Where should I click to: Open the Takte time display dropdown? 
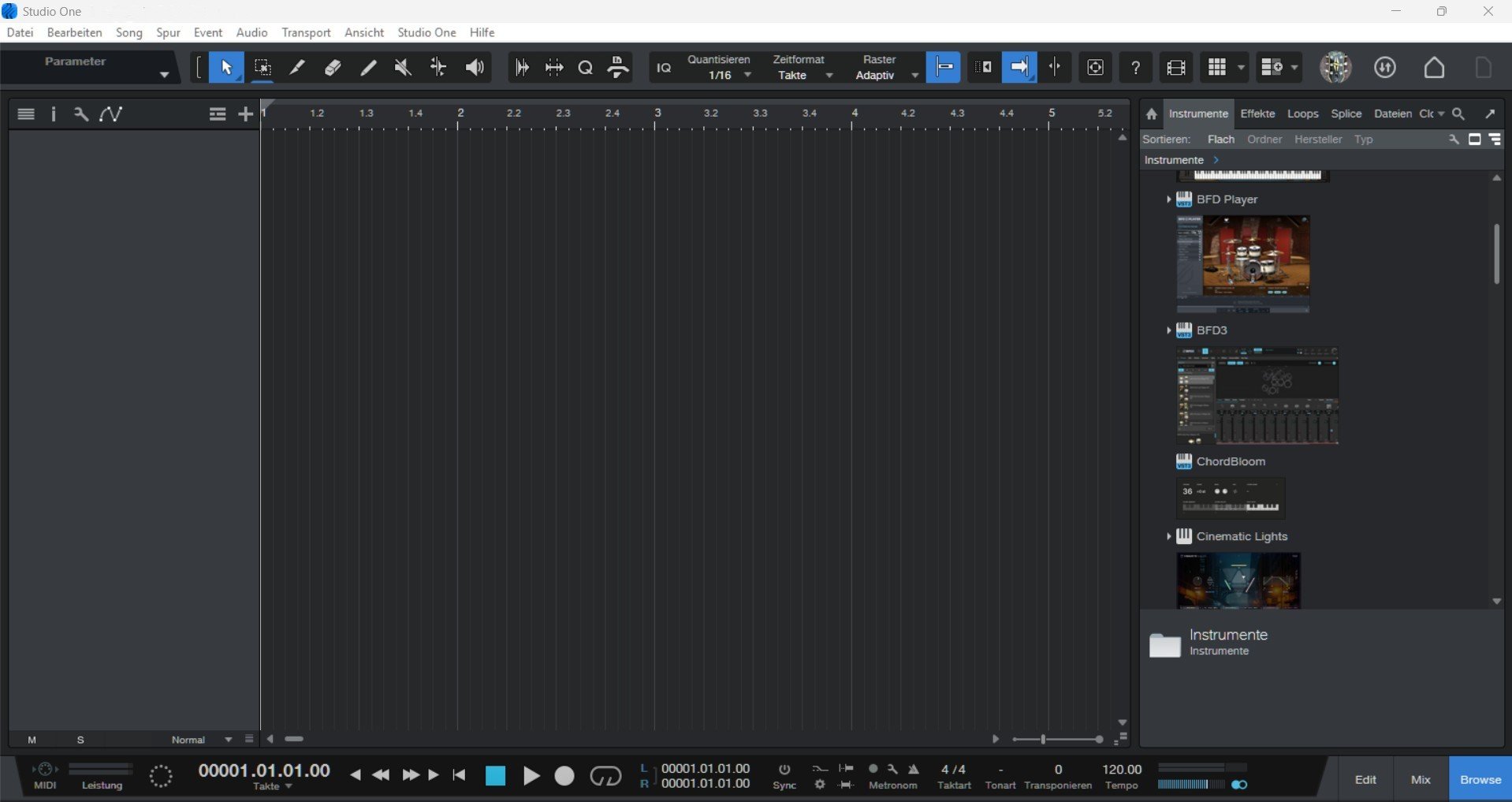point(273,786)
